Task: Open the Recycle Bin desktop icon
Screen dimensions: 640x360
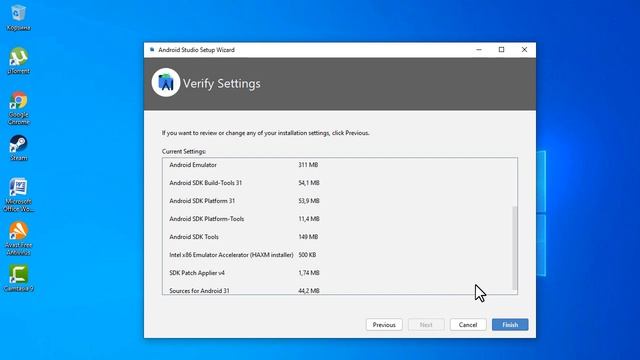Action: coord(18,18)
